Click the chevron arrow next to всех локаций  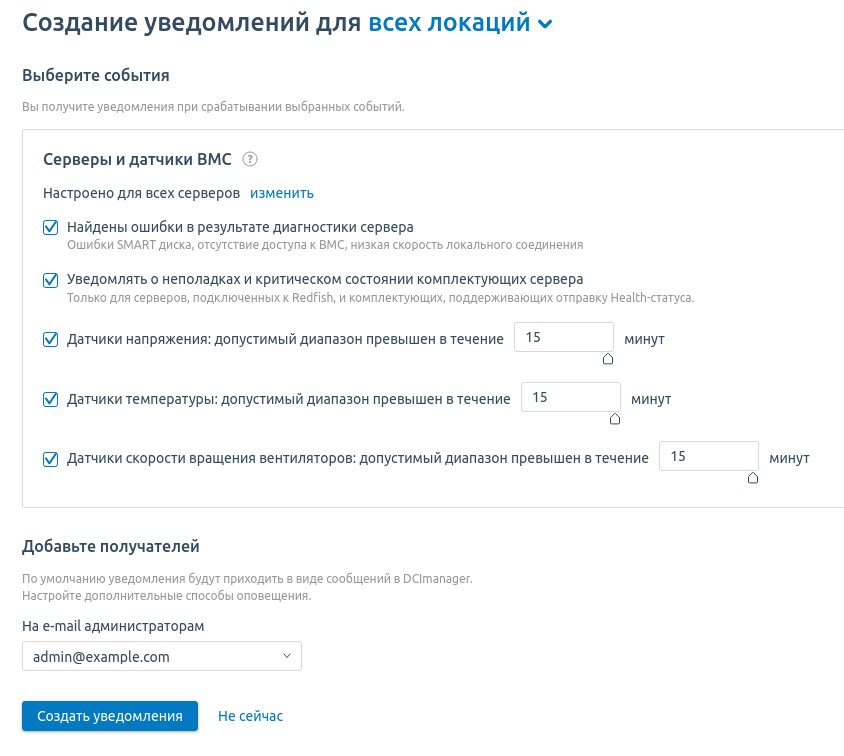tap(545, 24)
